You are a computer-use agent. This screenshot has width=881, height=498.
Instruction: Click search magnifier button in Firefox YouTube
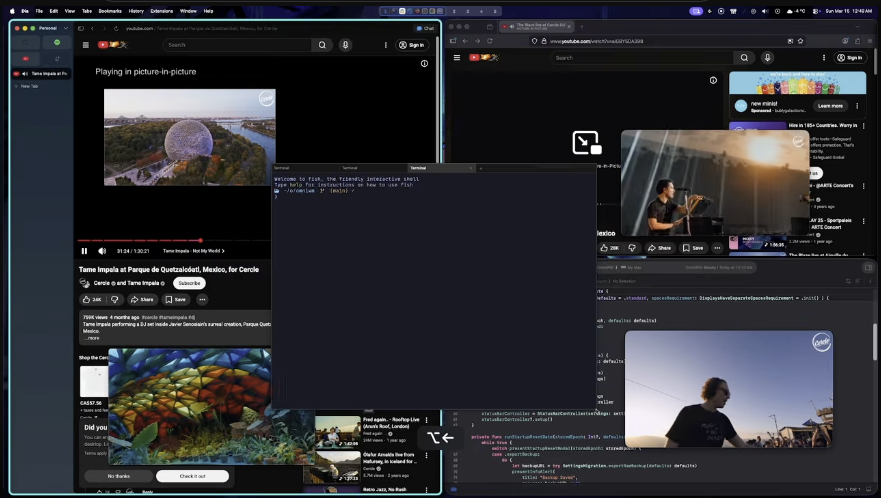click(x=744, y=57)
